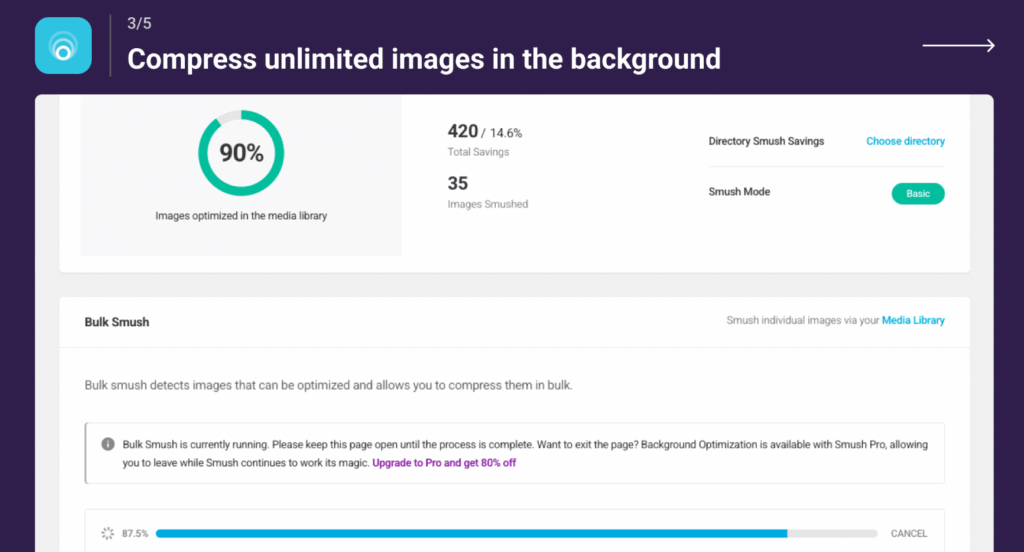This screenshot has height=552, width=1024.
Task: Click 'Images optimized in the media library' caption
Action: [x=241, y=216]
